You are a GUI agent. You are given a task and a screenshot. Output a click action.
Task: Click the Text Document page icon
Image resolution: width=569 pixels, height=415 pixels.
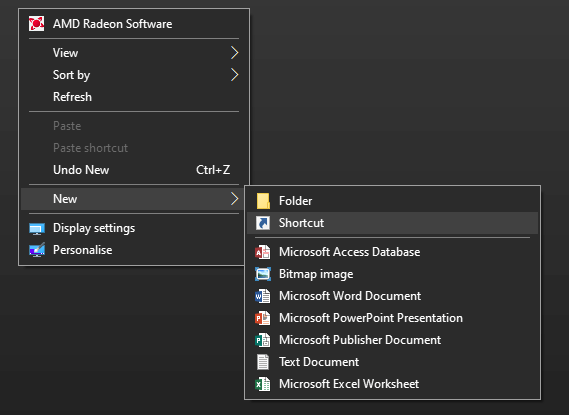click(263, 362)
